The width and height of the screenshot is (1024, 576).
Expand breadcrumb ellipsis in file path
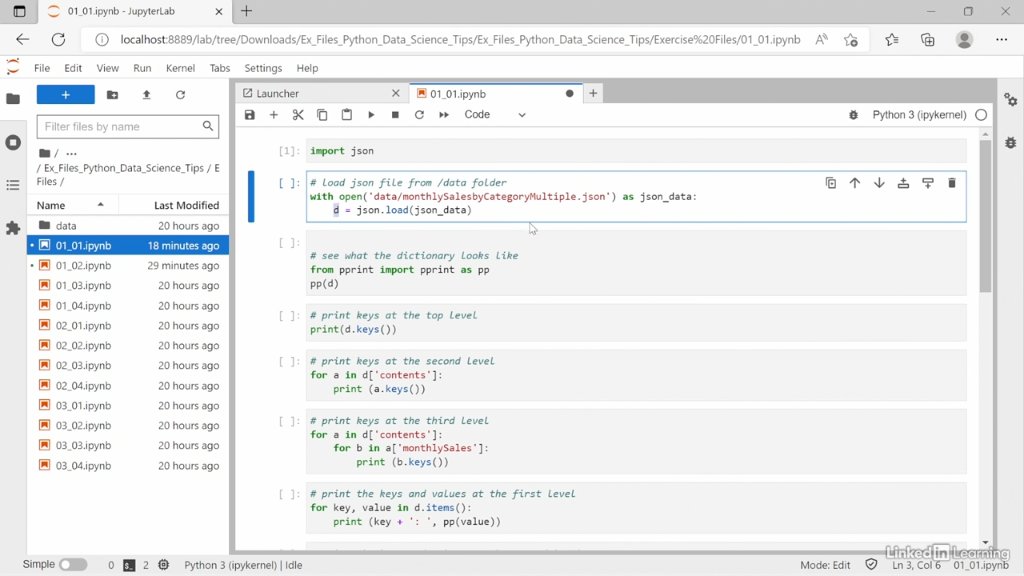(71, 153)
